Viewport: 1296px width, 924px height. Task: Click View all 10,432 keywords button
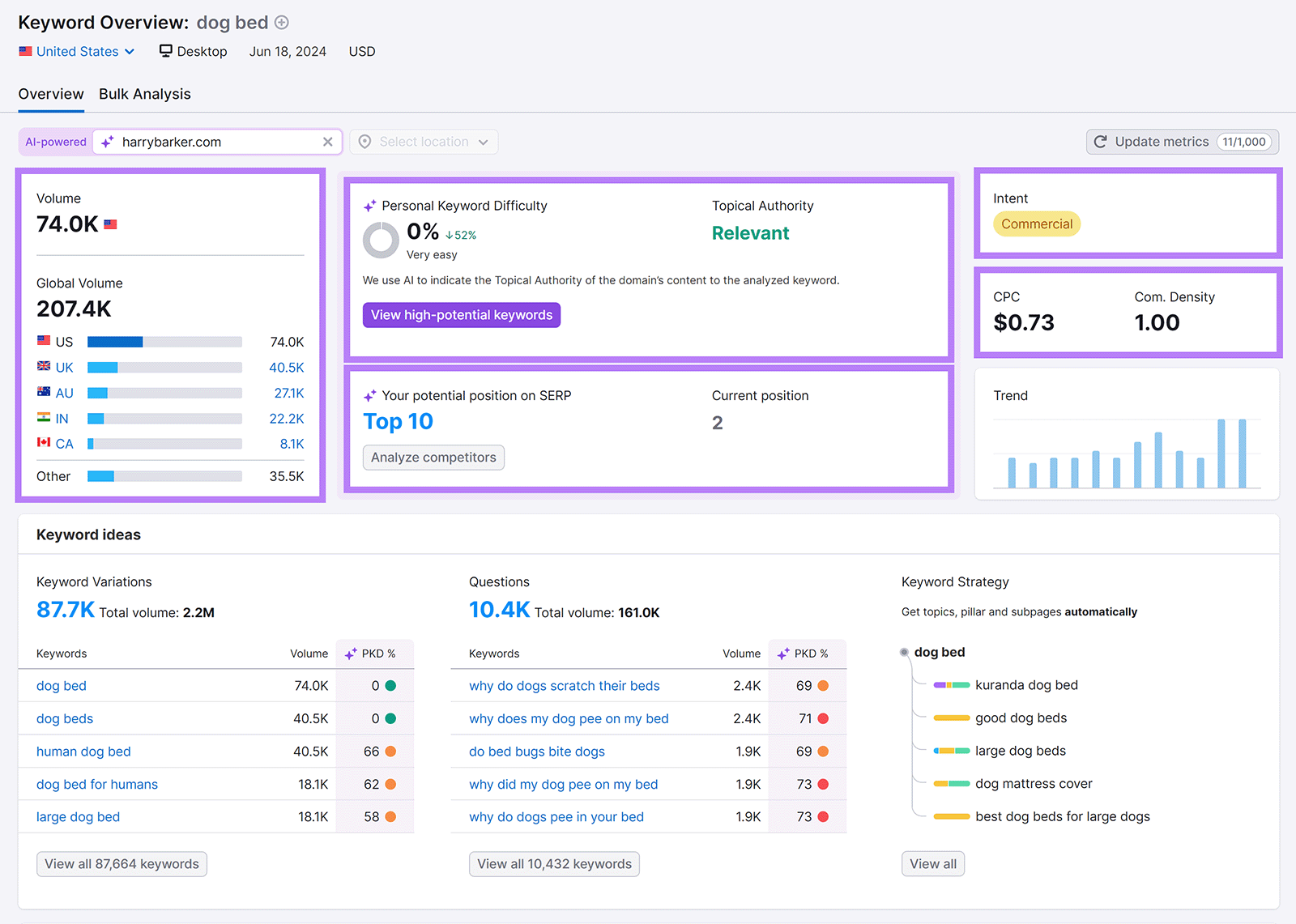pyautogui.click(x=554, y=864)
